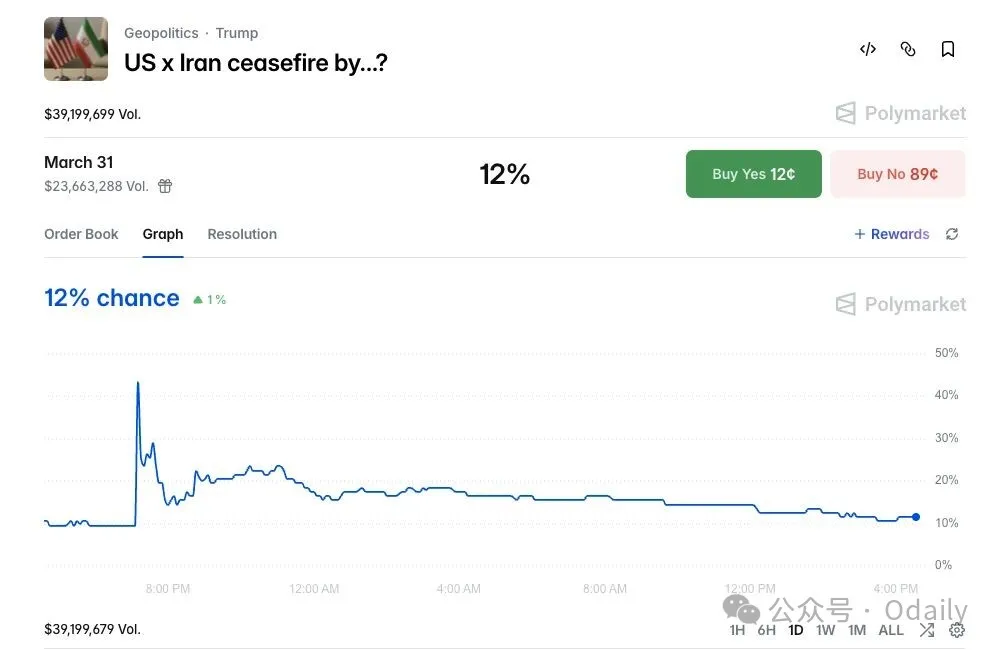Open the Geopolitics category link
The width and height of the screenshot is (999, 650).
(x=160, y=33)
